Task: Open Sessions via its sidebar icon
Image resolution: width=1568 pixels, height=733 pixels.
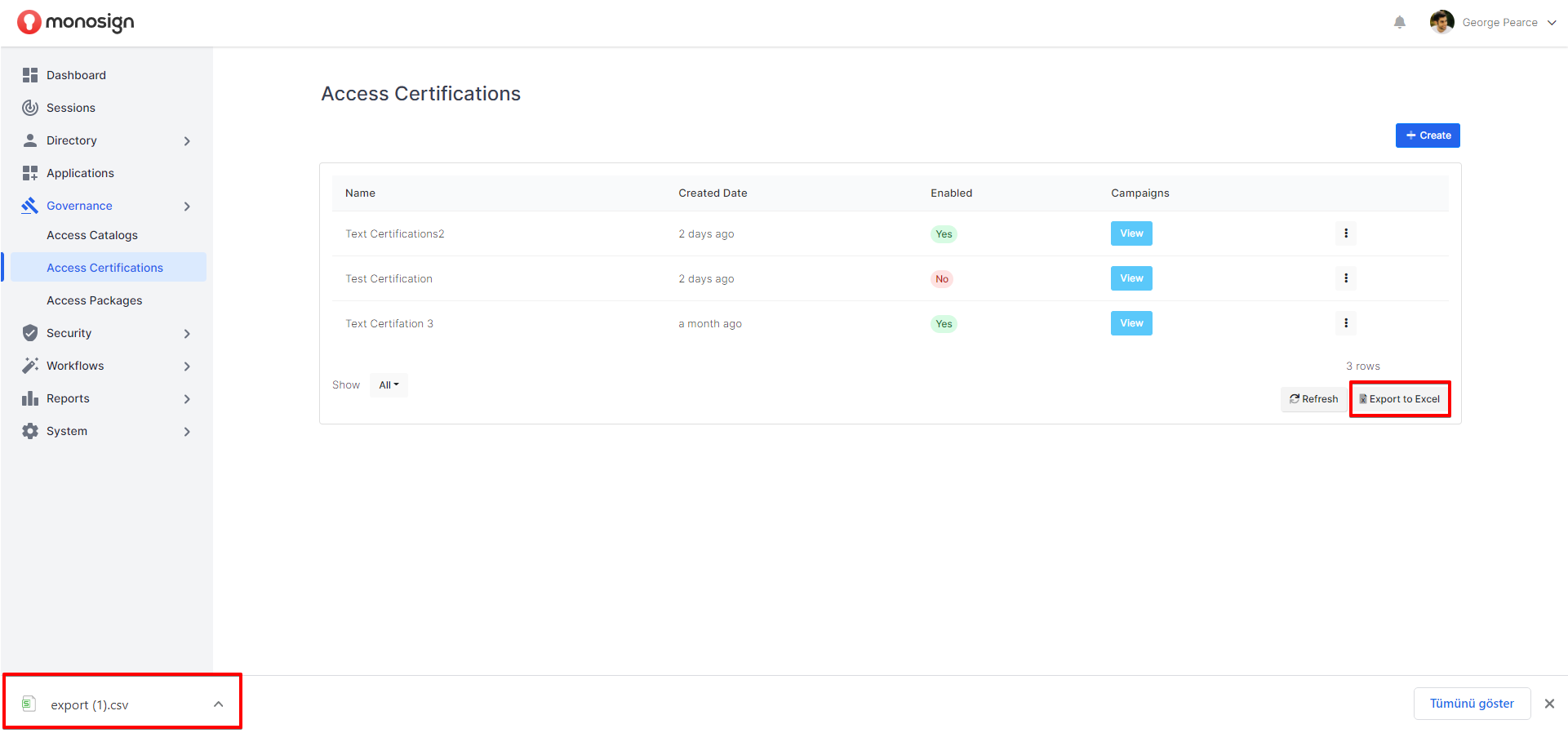Action: (x=30, y=108)
